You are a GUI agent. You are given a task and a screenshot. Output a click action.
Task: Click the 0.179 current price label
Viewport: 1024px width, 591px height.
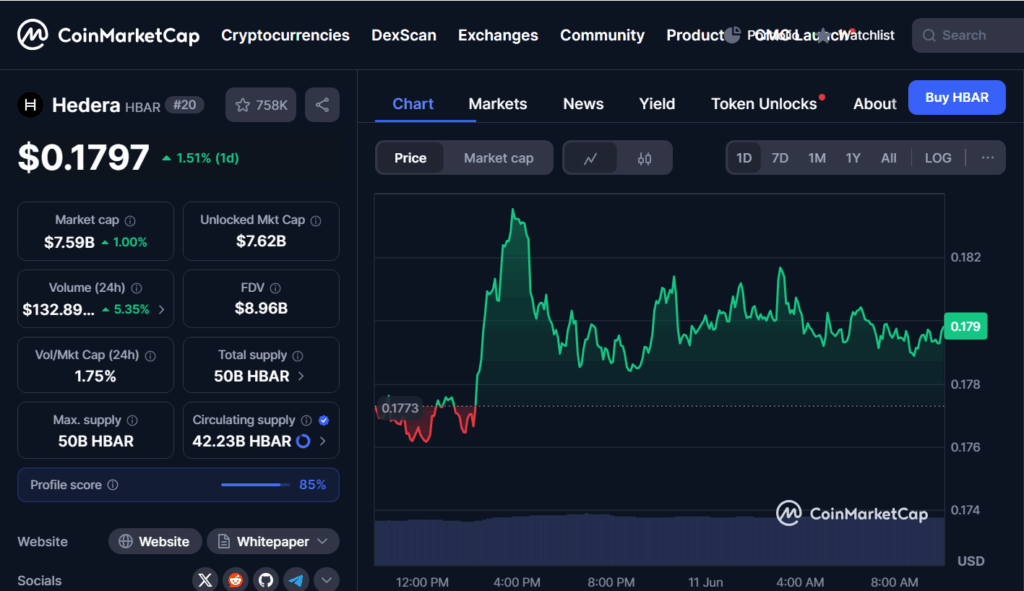(x=965, y=327)
